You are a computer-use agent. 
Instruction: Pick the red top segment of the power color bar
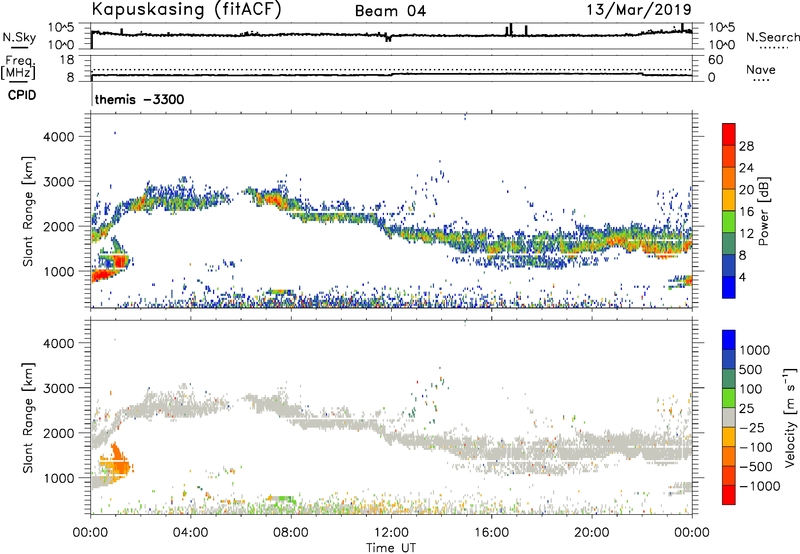[x=729, y=134]
